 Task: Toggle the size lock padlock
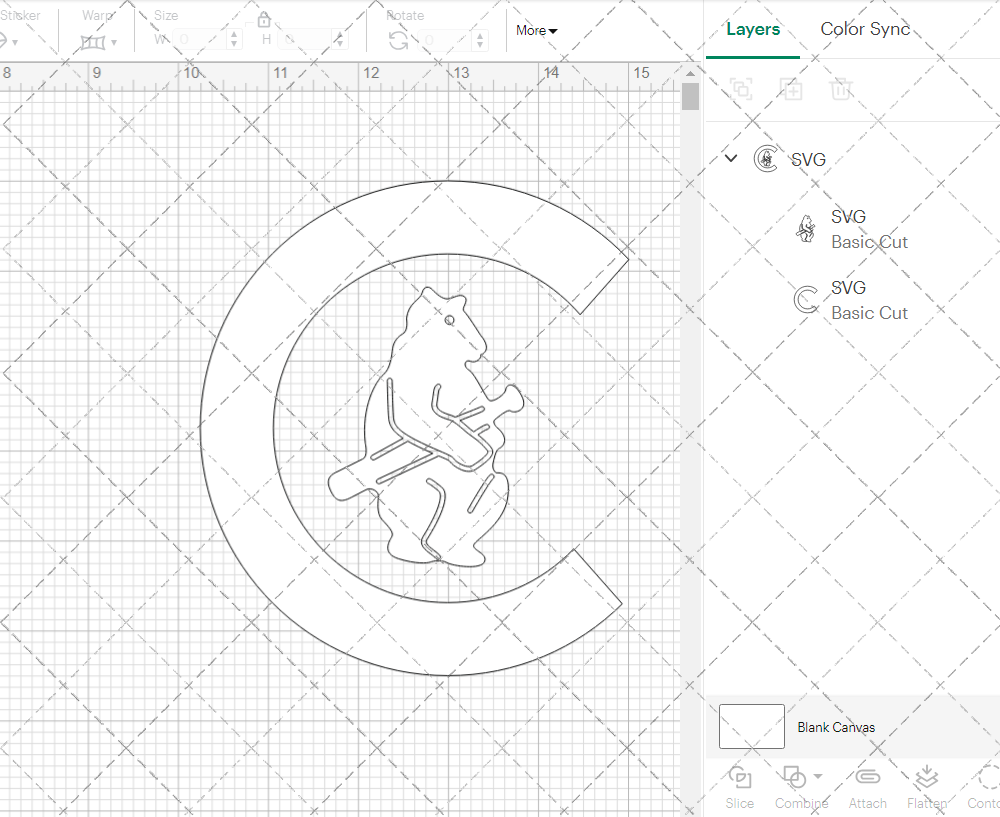point(263,18)
